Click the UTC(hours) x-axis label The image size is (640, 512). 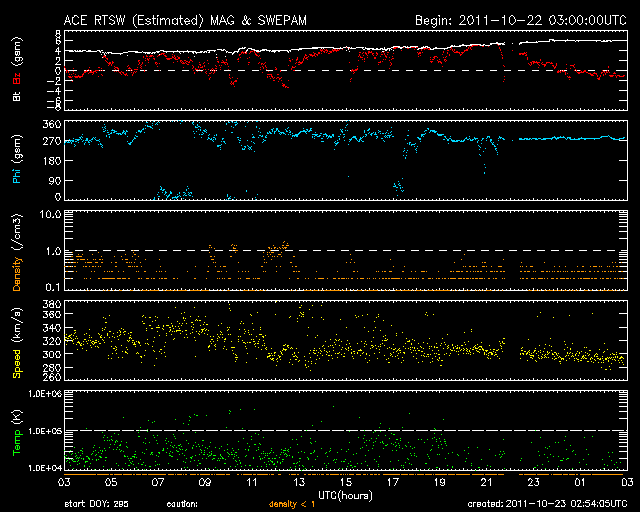pos(343,495)
